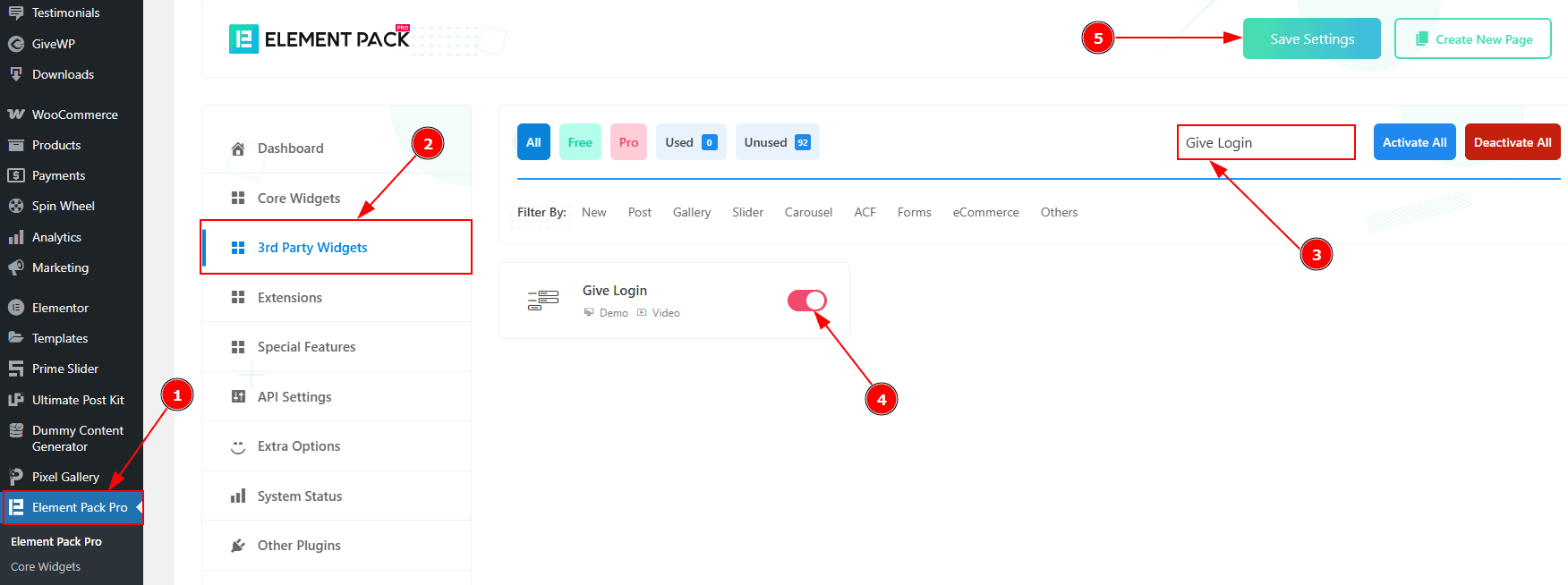Click the Dummy Content Generator icon
The height and width of the screenshot is (585, 1568).
point(16,430)
